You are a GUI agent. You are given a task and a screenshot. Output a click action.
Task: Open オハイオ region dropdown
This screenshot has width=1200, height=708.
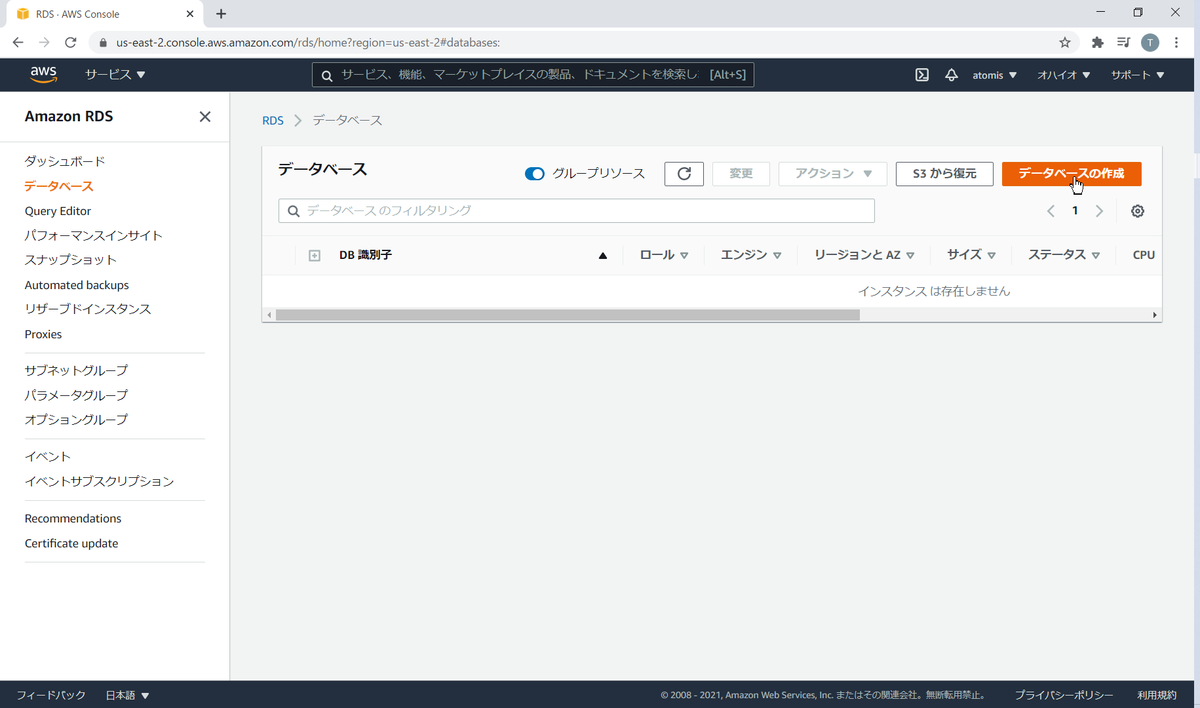click(x=1064, y=75)
